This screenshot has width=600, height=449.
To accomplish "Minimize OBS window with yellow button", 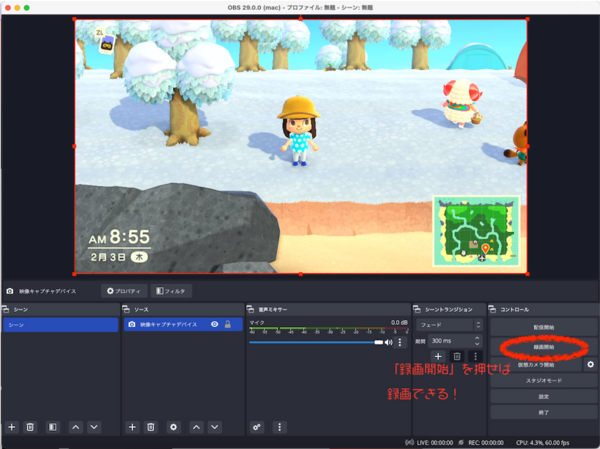I will tap(17, 8).
